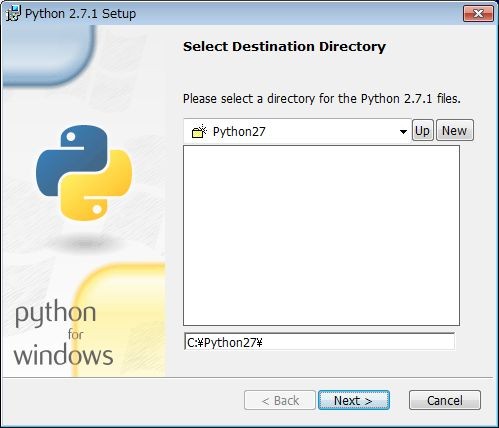
Task: Focus the C:¥Python27¥ path field
Action: (319, 342)
